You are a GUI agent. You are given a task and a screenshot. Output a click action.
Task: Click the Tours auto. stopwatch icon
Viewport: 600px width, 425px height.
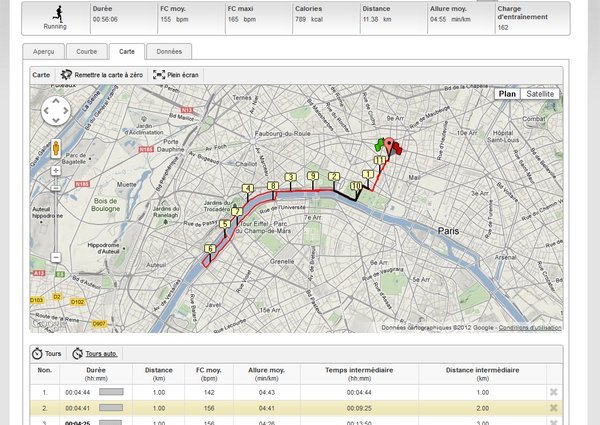point(77,353)
